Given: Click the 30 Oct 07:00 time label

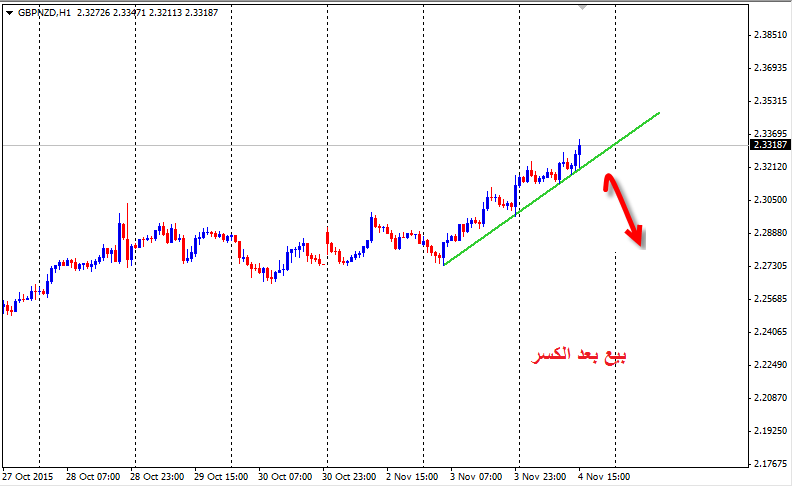Looking at the screenshot, I should 285,476.
